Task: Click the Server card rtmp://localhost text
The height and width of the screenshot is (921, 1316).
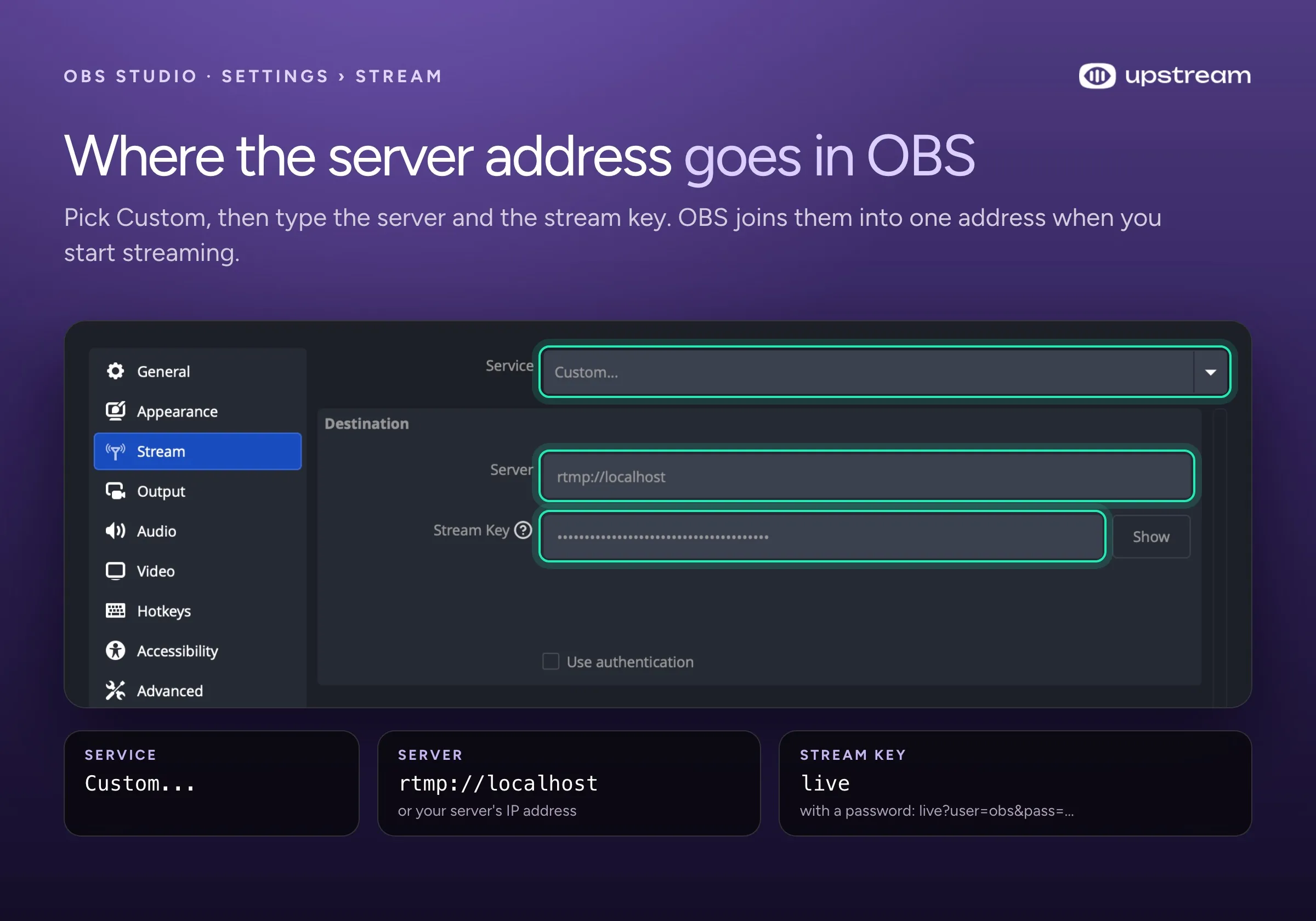Action: point(498,783)
